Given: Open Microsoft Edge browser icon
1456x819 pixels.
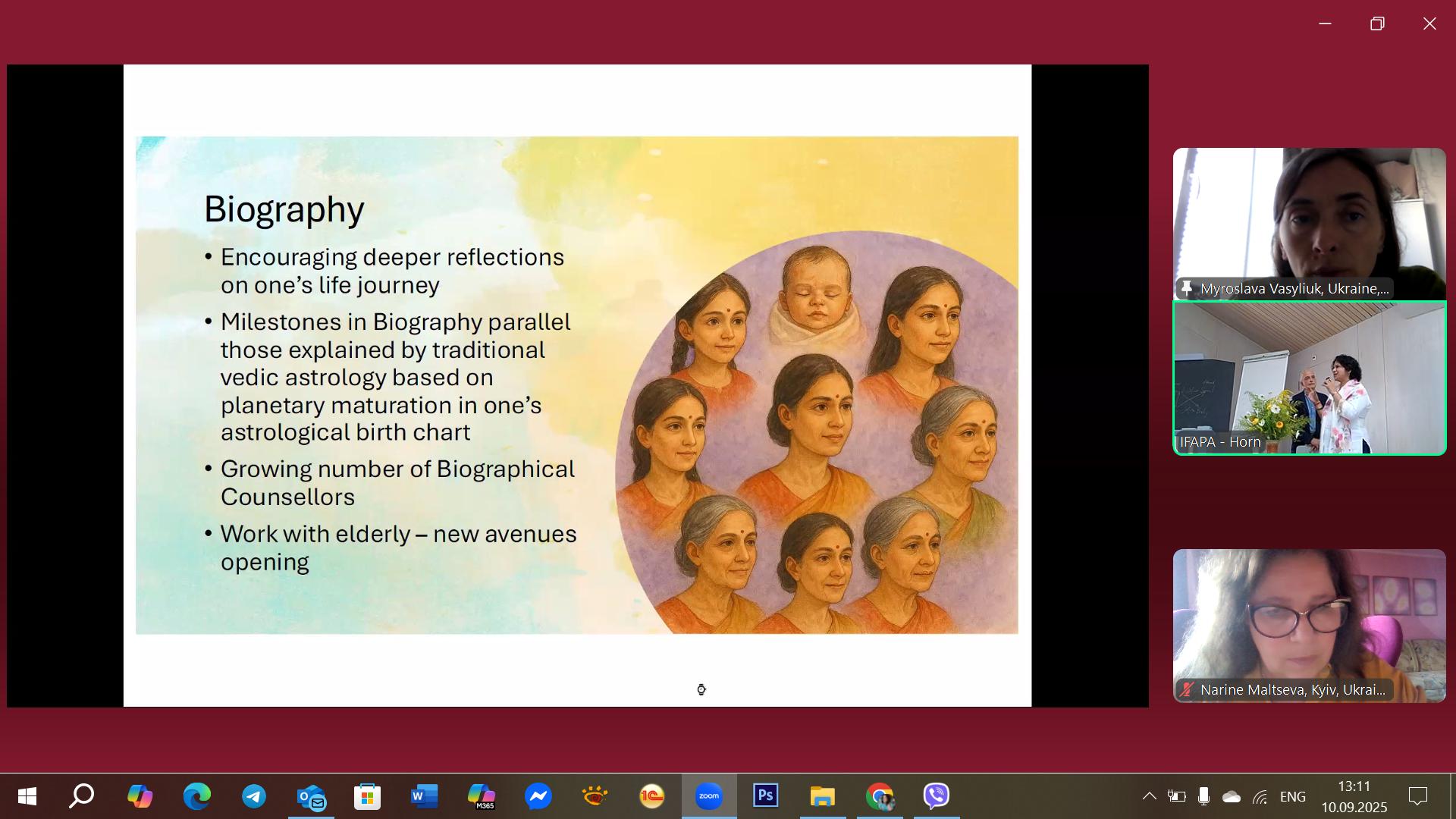Looking at the screenshot, I should click(197, 796).
